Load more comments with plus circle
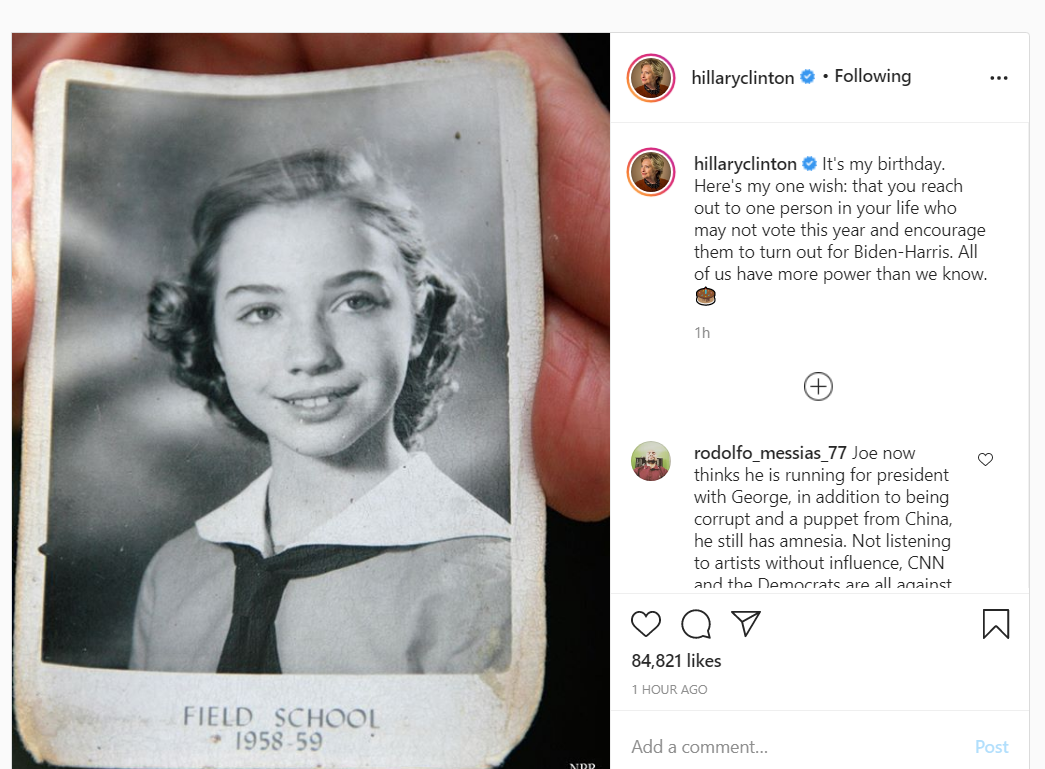The width and height of the screenshot is (1045, 769). pyautogui.click(x=818, y=386)
